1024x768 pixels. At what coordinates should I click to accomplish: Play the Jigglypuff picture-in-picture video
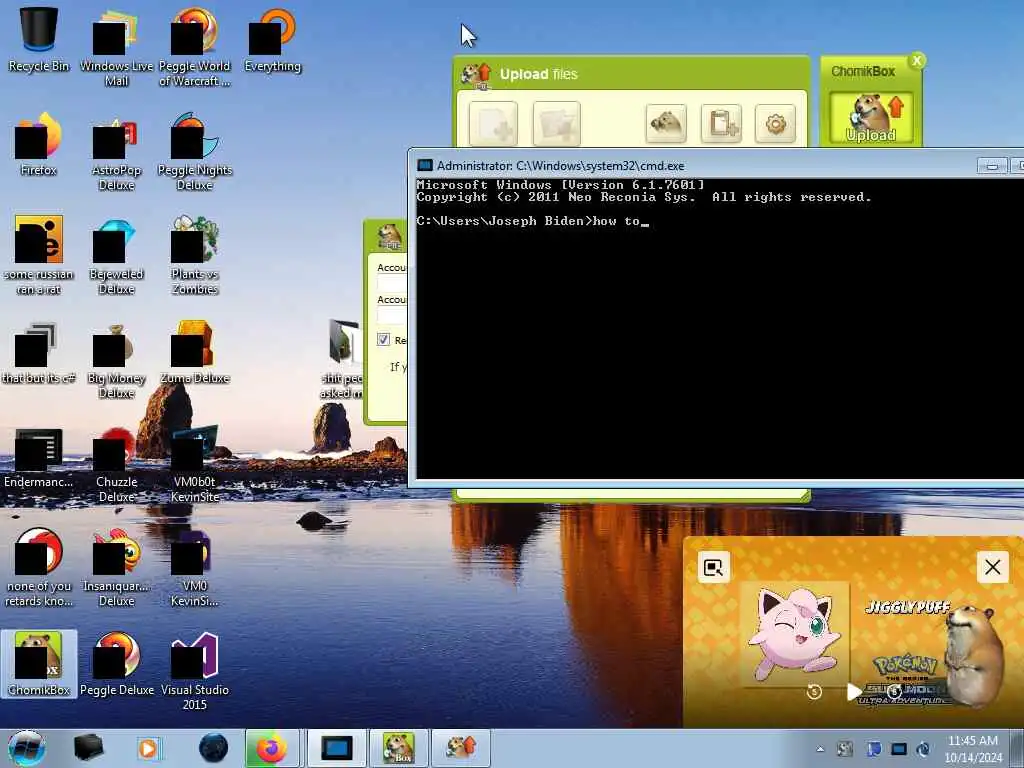click(854, 692)
